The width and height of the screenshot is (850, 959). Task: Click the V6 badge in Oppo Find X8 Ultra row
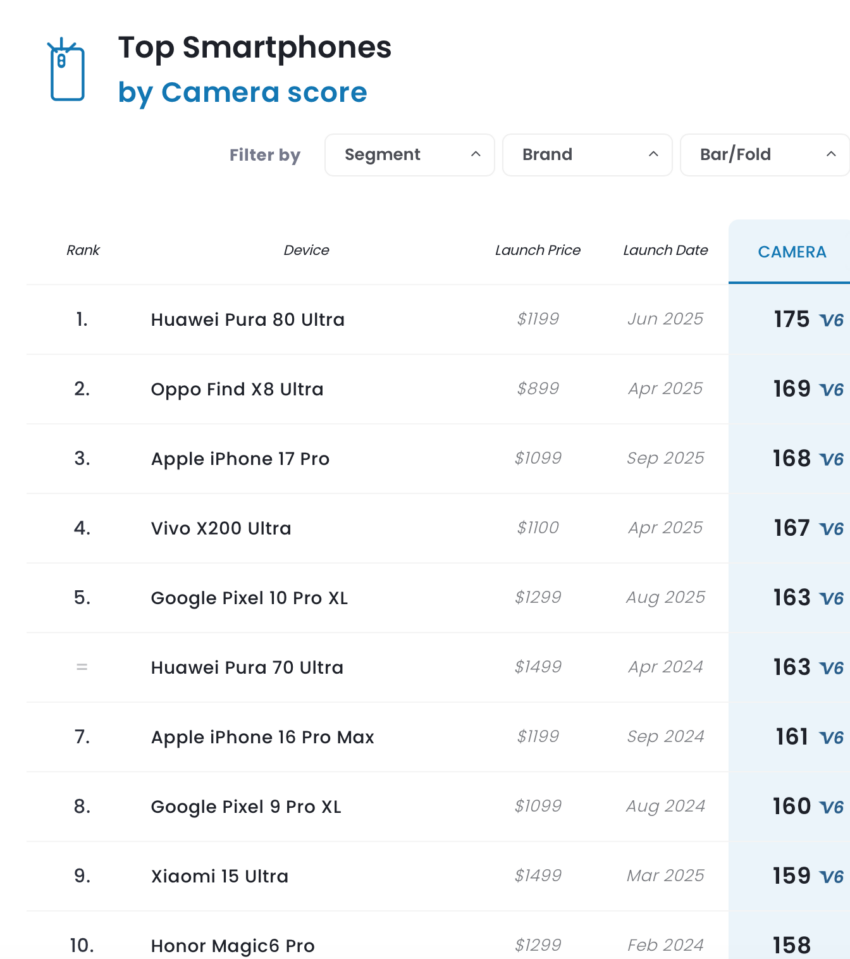(831, 390)
